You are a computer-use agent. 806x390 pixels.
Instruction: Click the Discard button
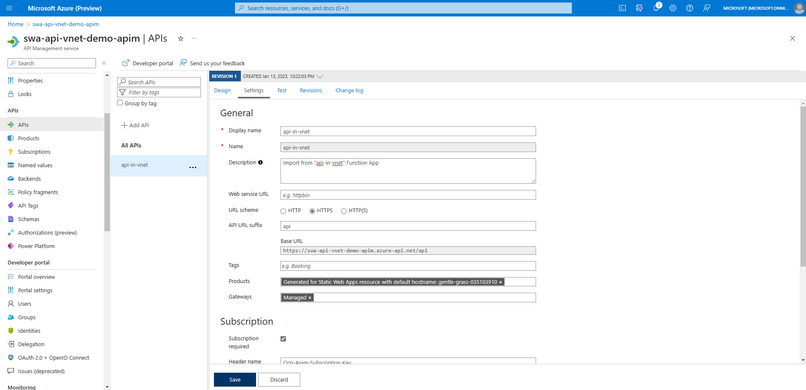point(279,380)
